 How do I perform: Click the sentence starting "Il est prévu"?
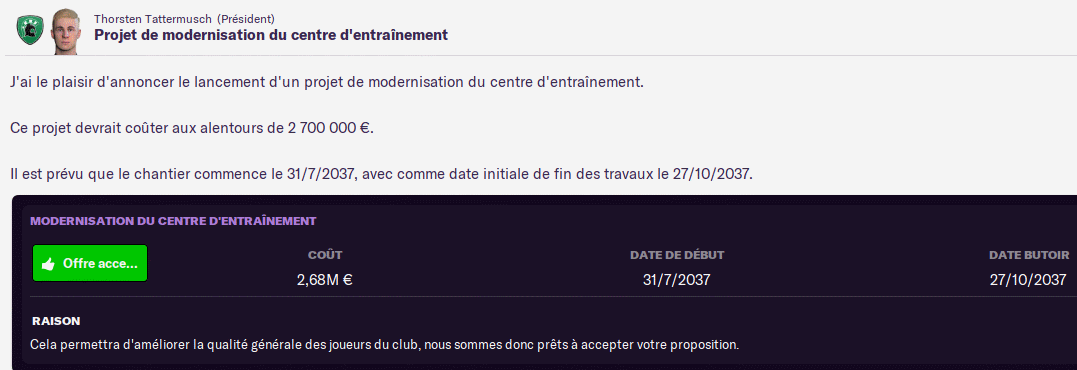point(382,174)
